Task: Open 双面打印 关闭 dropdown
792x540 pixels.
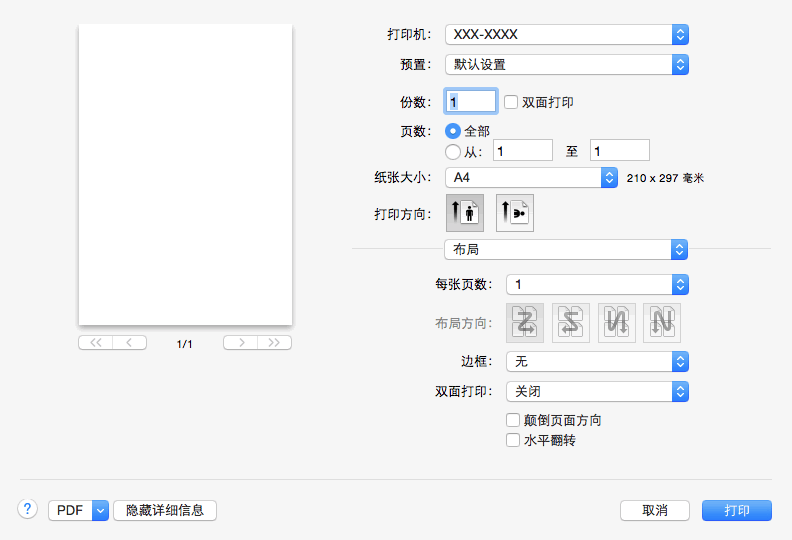Action: (x=598, y=391)
